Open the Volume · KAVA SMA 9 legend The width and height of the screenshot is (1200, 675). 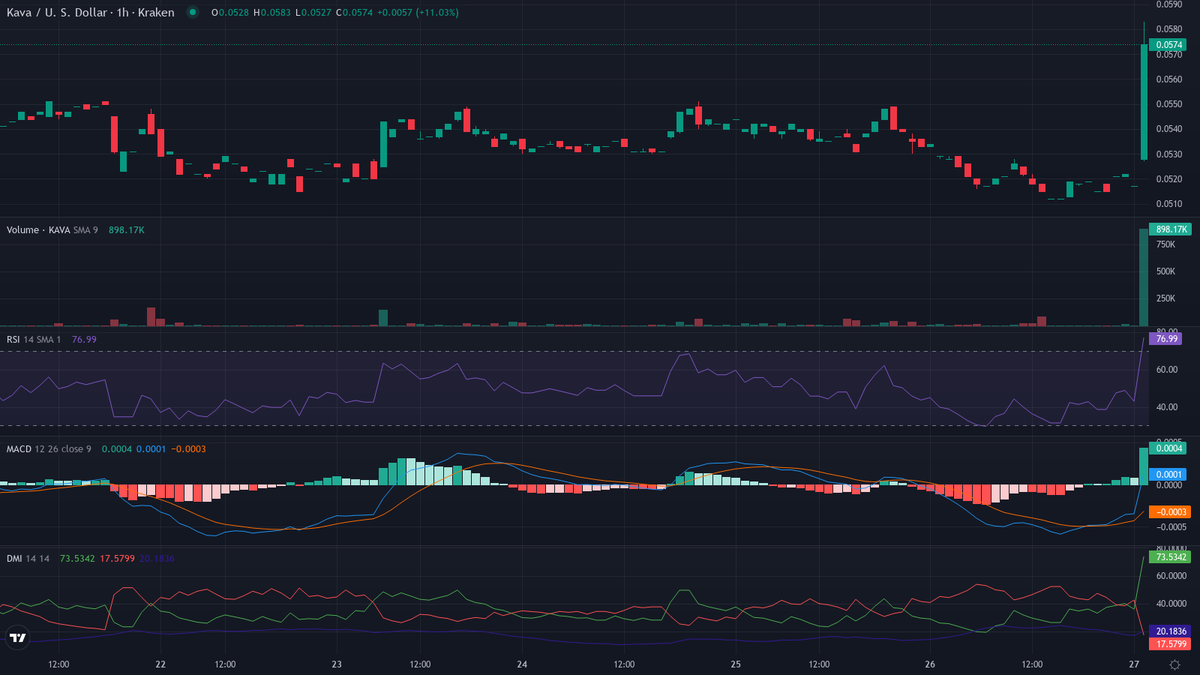tap(54, 230)
